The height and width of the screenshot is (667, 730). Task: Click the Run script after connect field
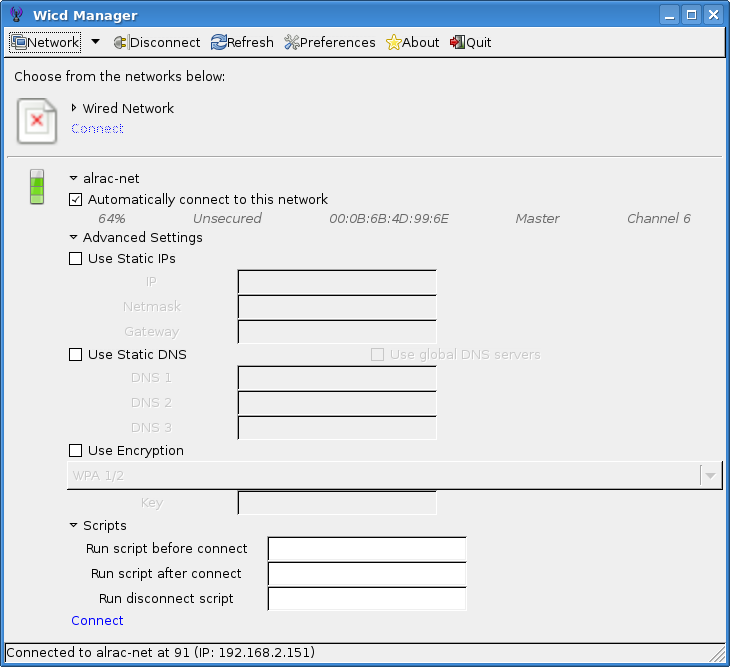click(367, 574)
